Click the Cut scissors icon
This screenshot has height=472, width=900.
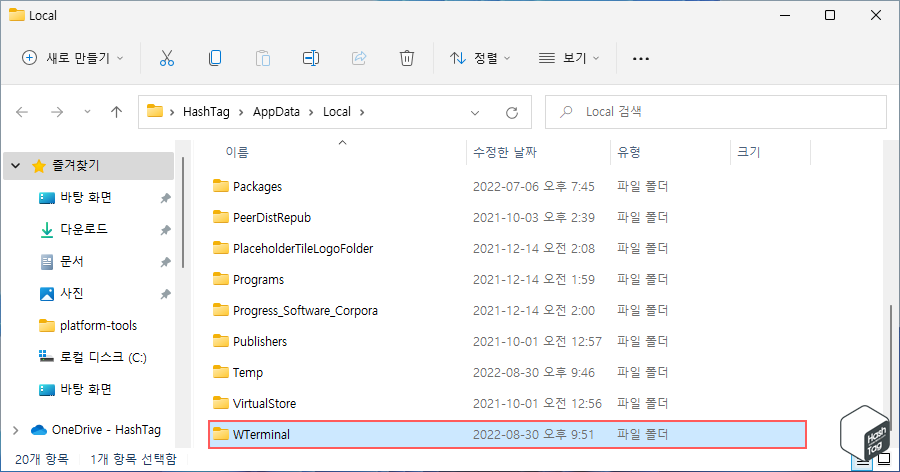[166, 58]
